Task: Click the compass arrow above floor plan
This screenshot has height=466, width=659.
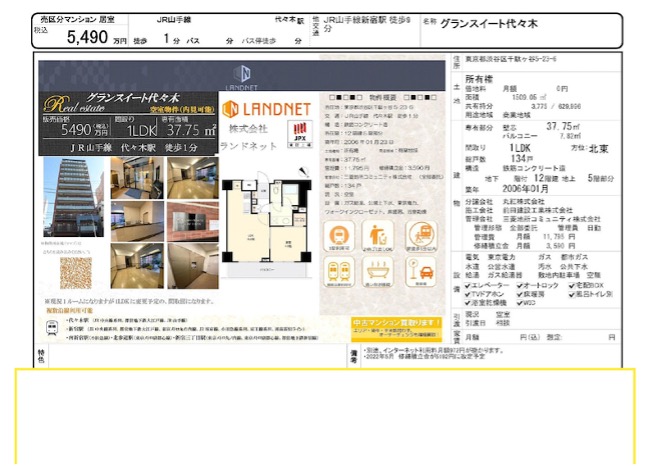Action: click(304, 172)
